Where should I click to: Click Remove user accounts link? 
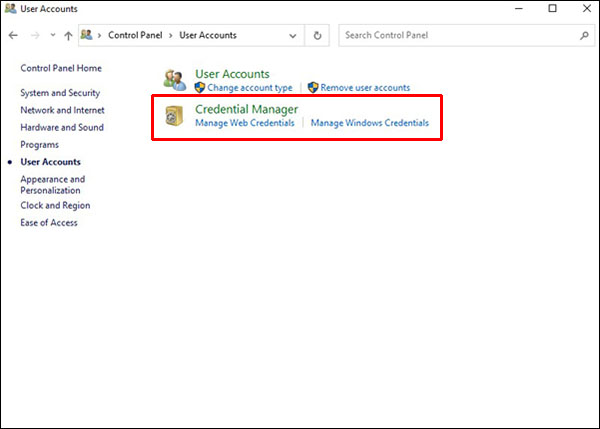click(365, 88)
